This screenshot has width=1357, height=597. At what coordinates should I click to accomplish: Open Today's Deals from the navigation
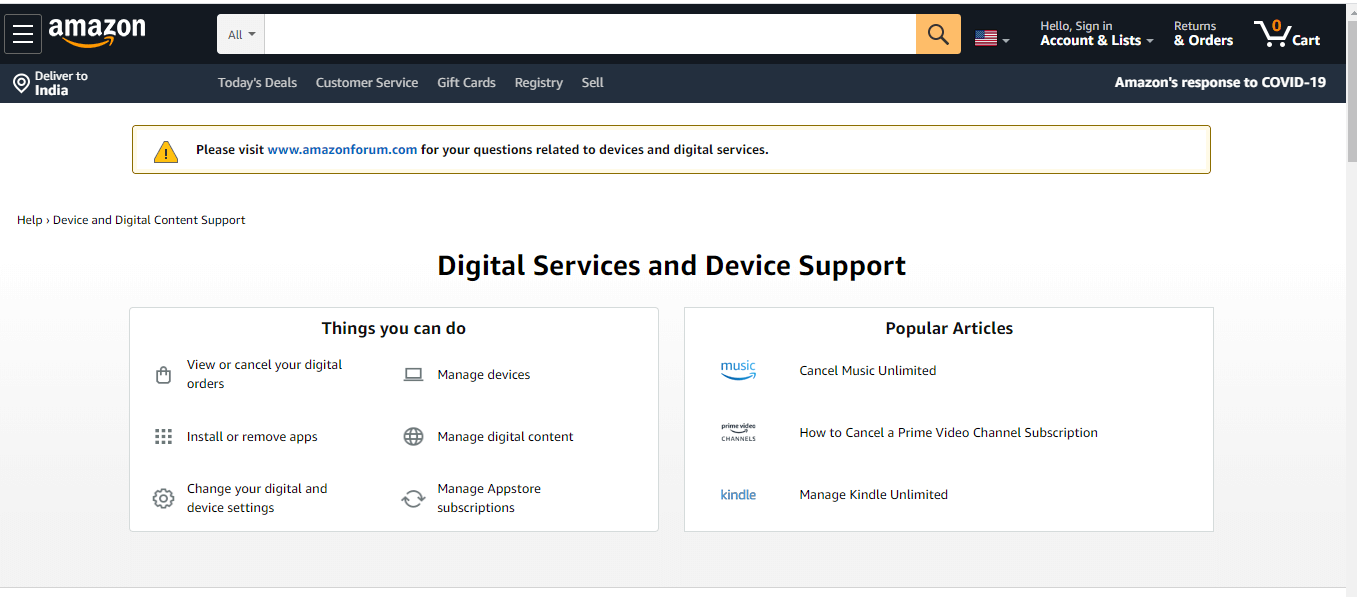click(x=257, y=82)
